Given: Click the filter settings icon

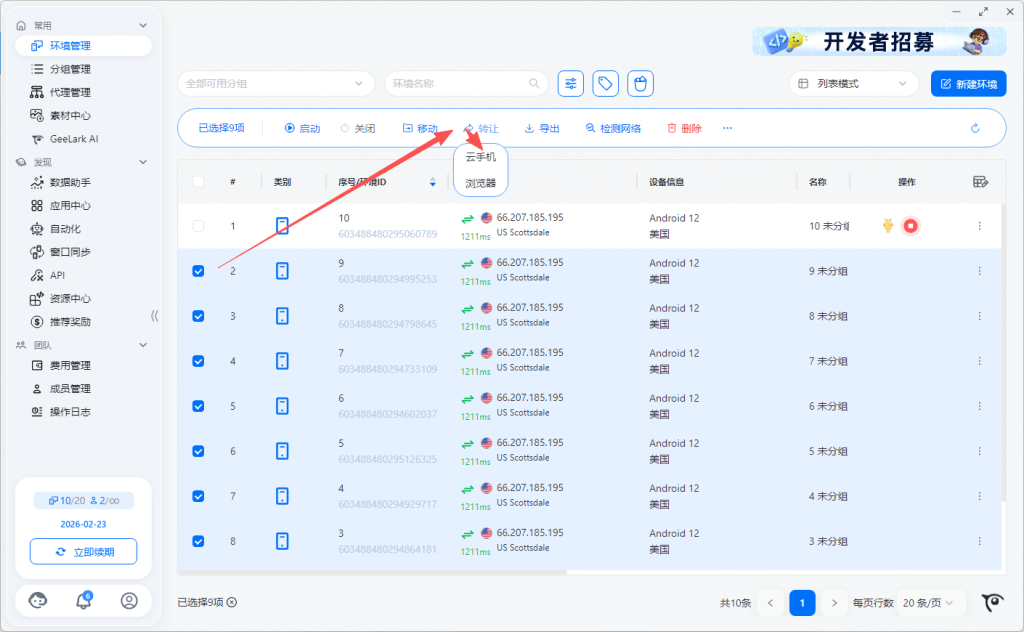Looking at the screenshot, I should (570, 84).
